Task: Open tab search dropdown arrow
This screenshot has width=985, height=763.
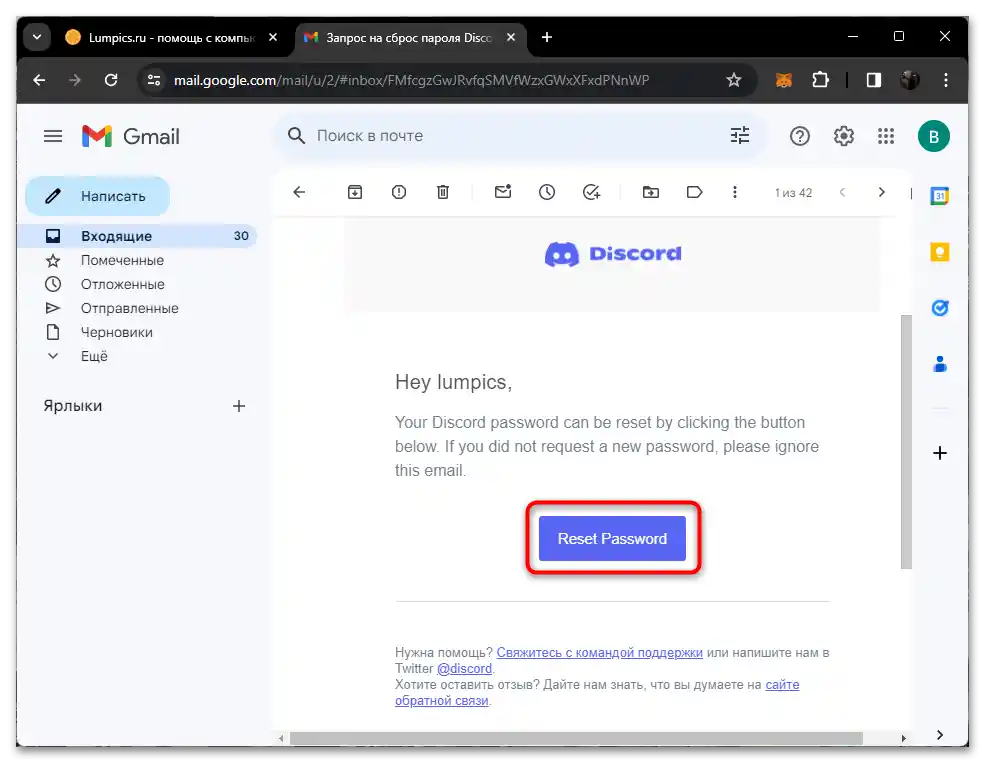Action: pyautogui.click(x=37, y=37)
